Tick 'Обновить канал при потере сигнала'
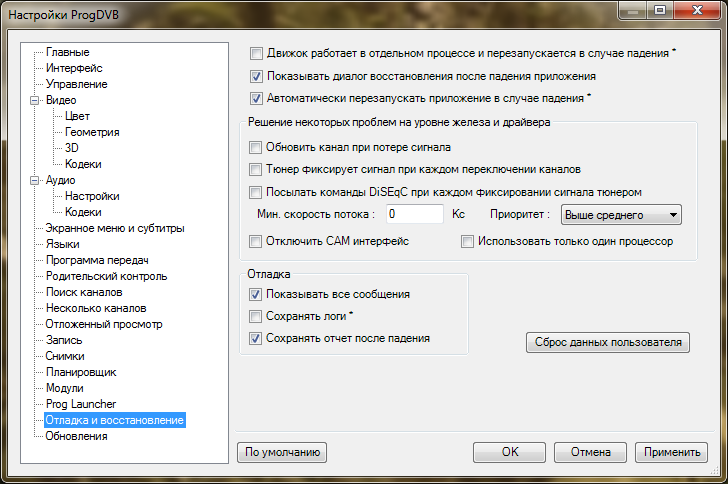This screenshot has width=728, height=484. (257, 147)
